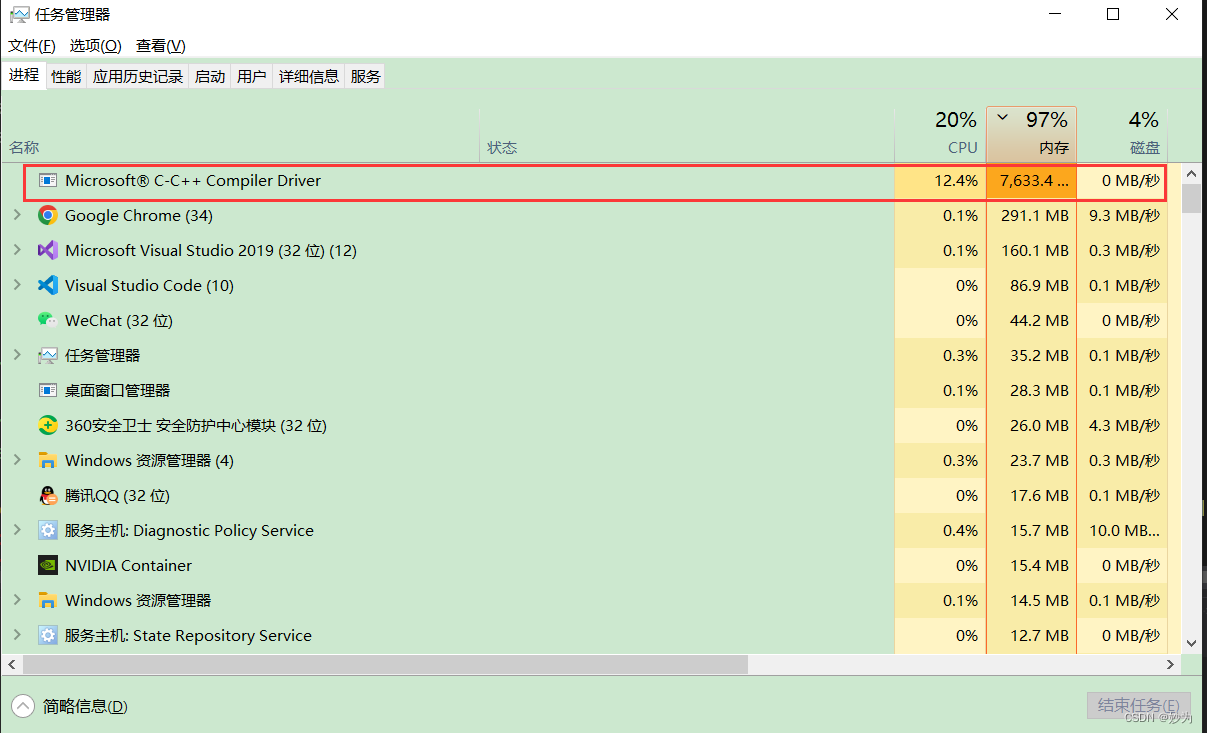Expand the Windows 资源管理器 (4) group
This screenshot has width=1207, height=733.
[x=17, y=460]
